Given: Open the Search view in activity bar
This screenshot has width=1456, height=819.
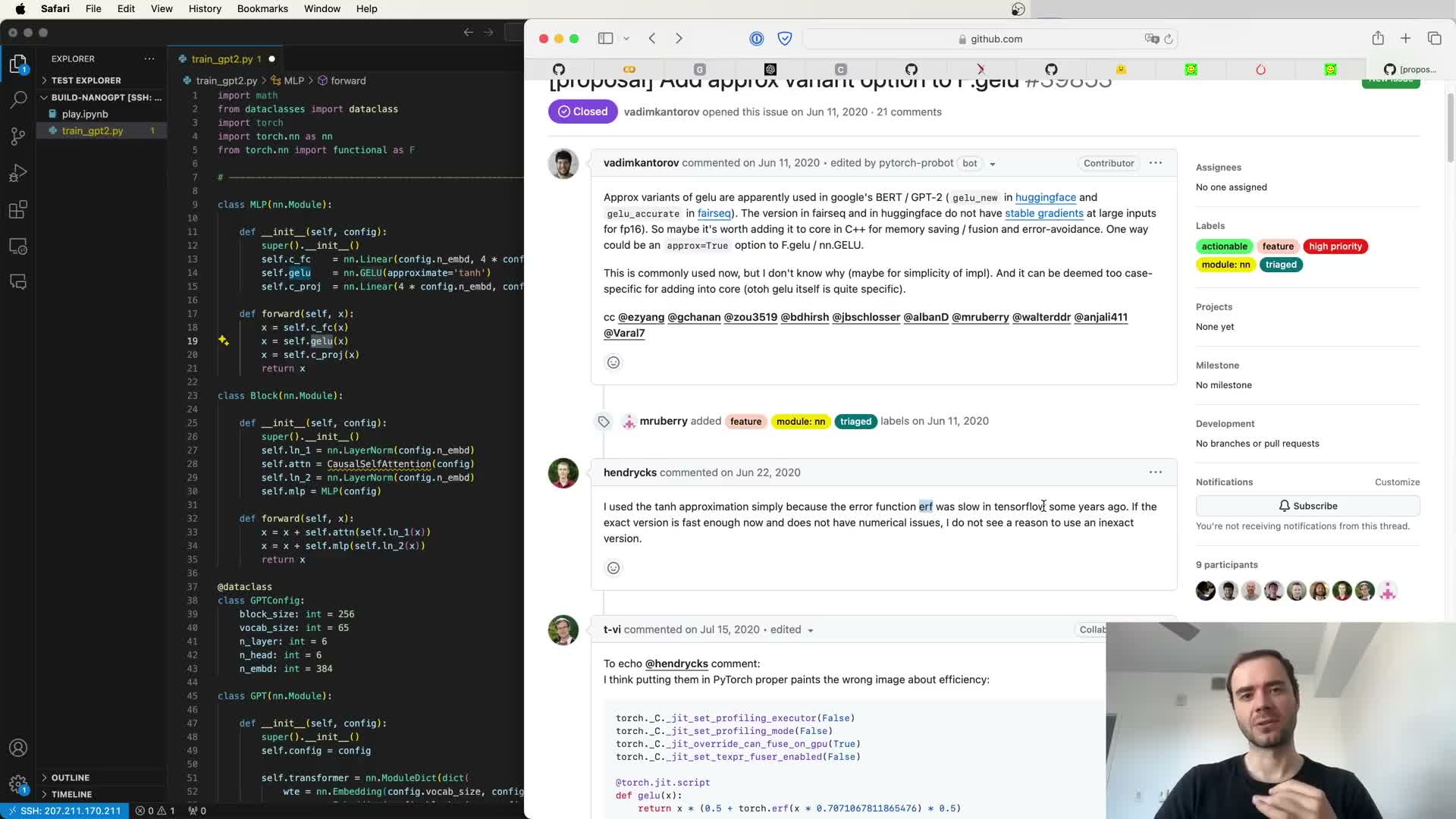Looking at the screenshot, I should (x=18, y=99).
